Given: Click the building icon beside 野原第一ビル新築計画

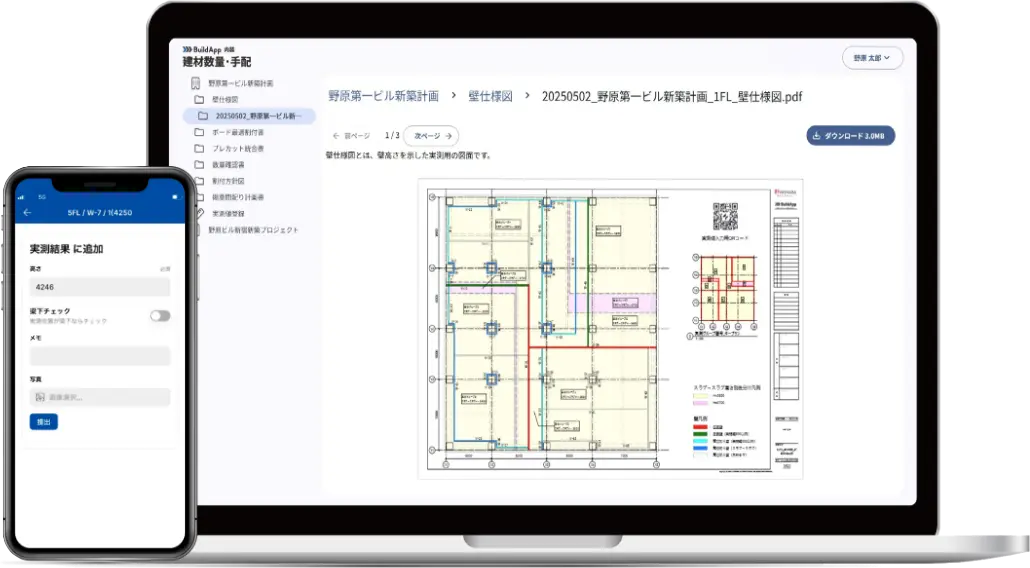Looking at the screenshot, I should (197, 83).
